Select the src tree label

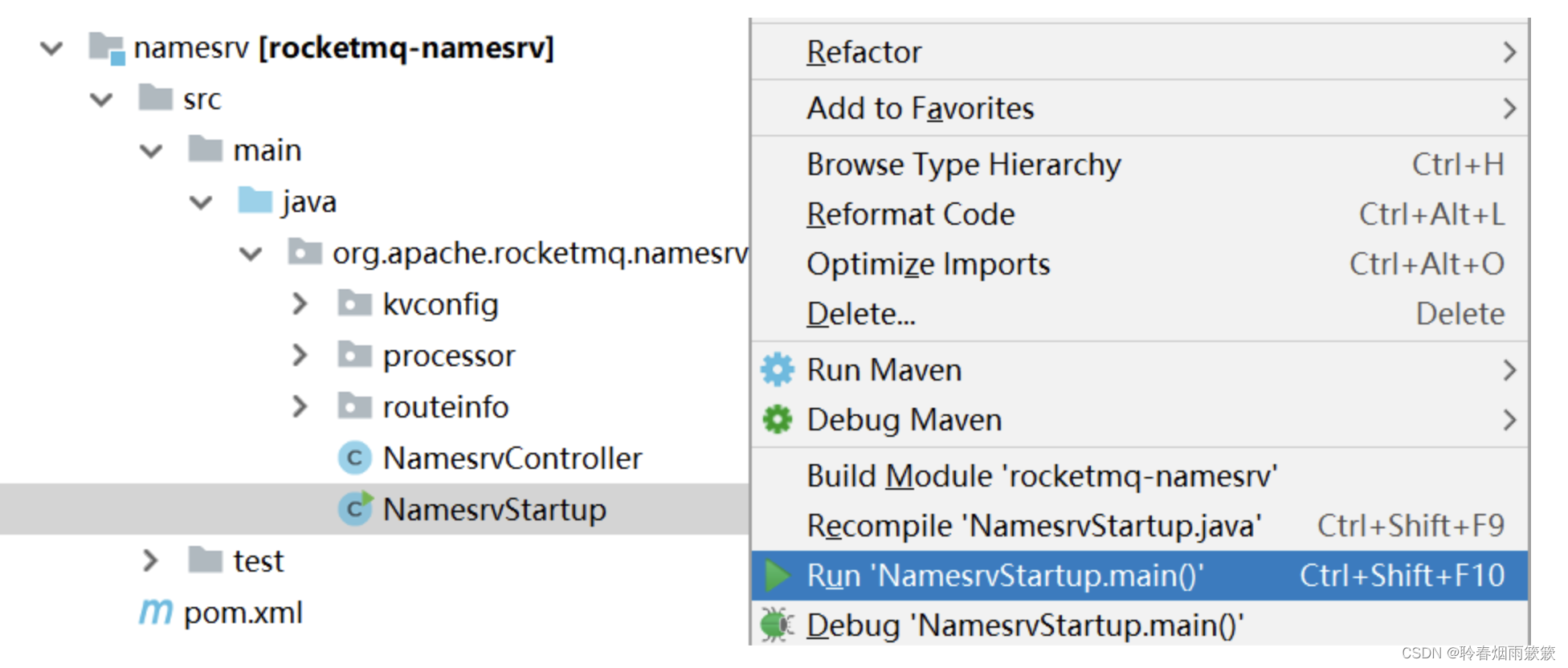[202, 100]
